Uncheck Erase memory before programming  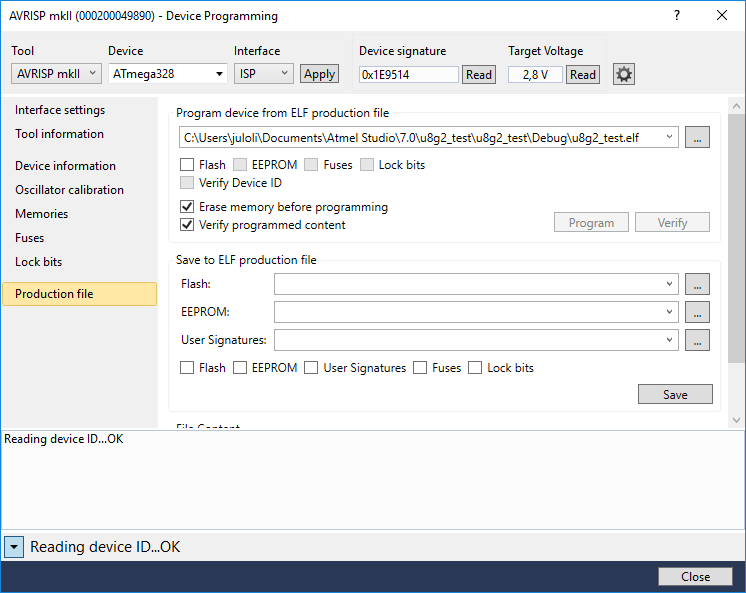187,207
